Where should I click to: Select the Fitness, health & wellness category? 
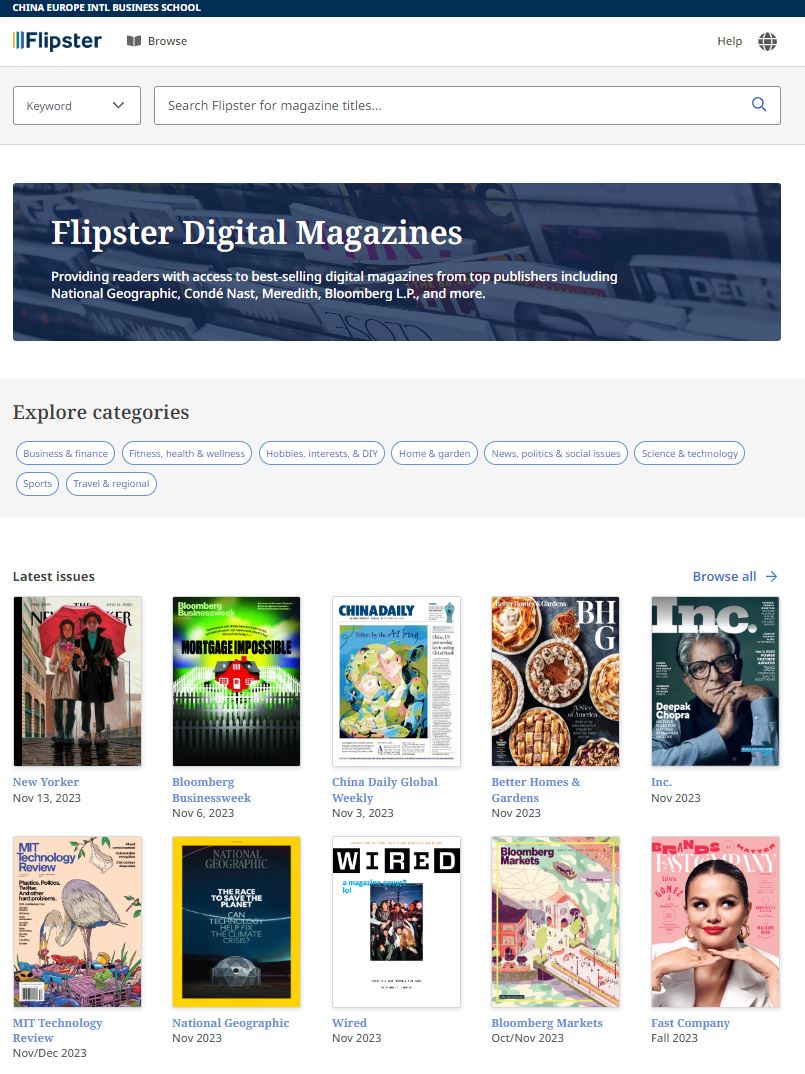click(187, 453)
